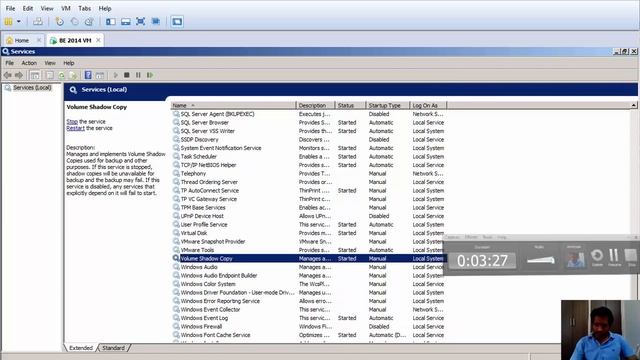Click the 0:03:27 duration display
The image size is (640, 360).
click(482, 260)
